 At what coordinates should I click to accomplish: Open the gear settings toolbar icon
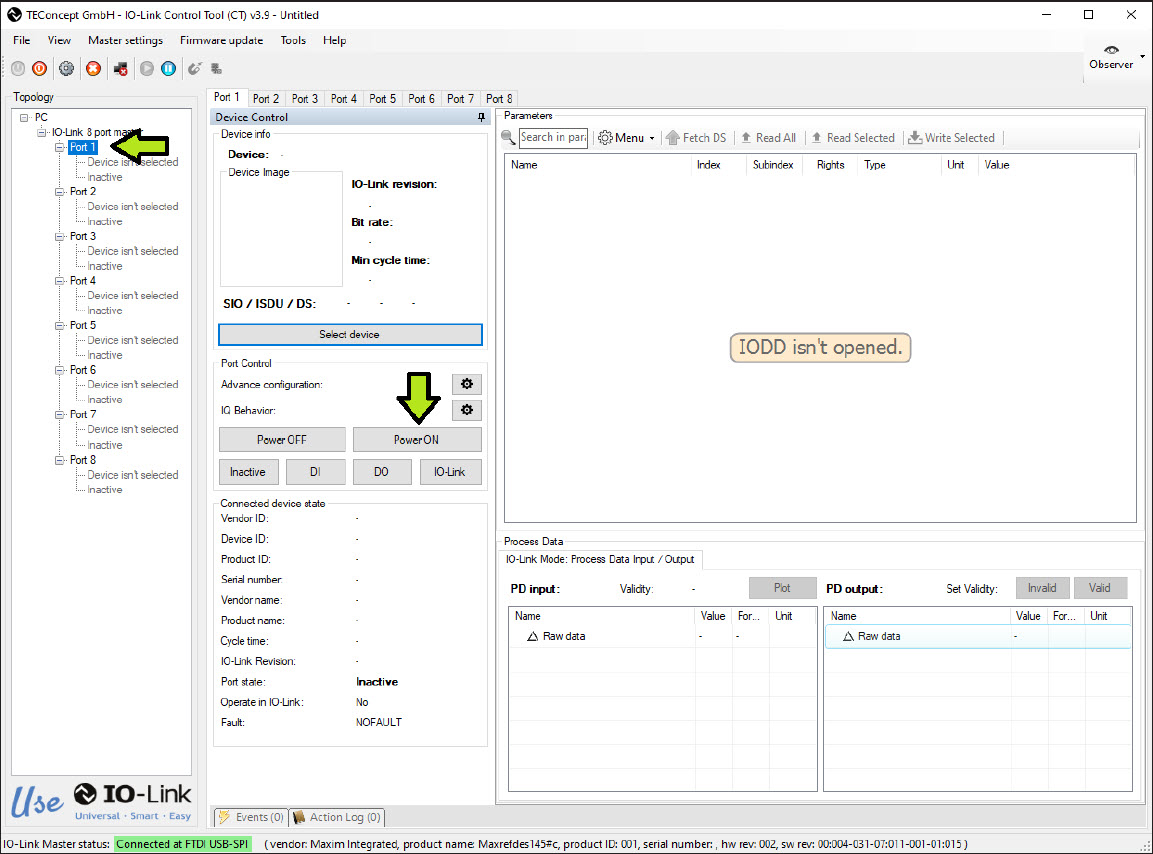point(66,68)
